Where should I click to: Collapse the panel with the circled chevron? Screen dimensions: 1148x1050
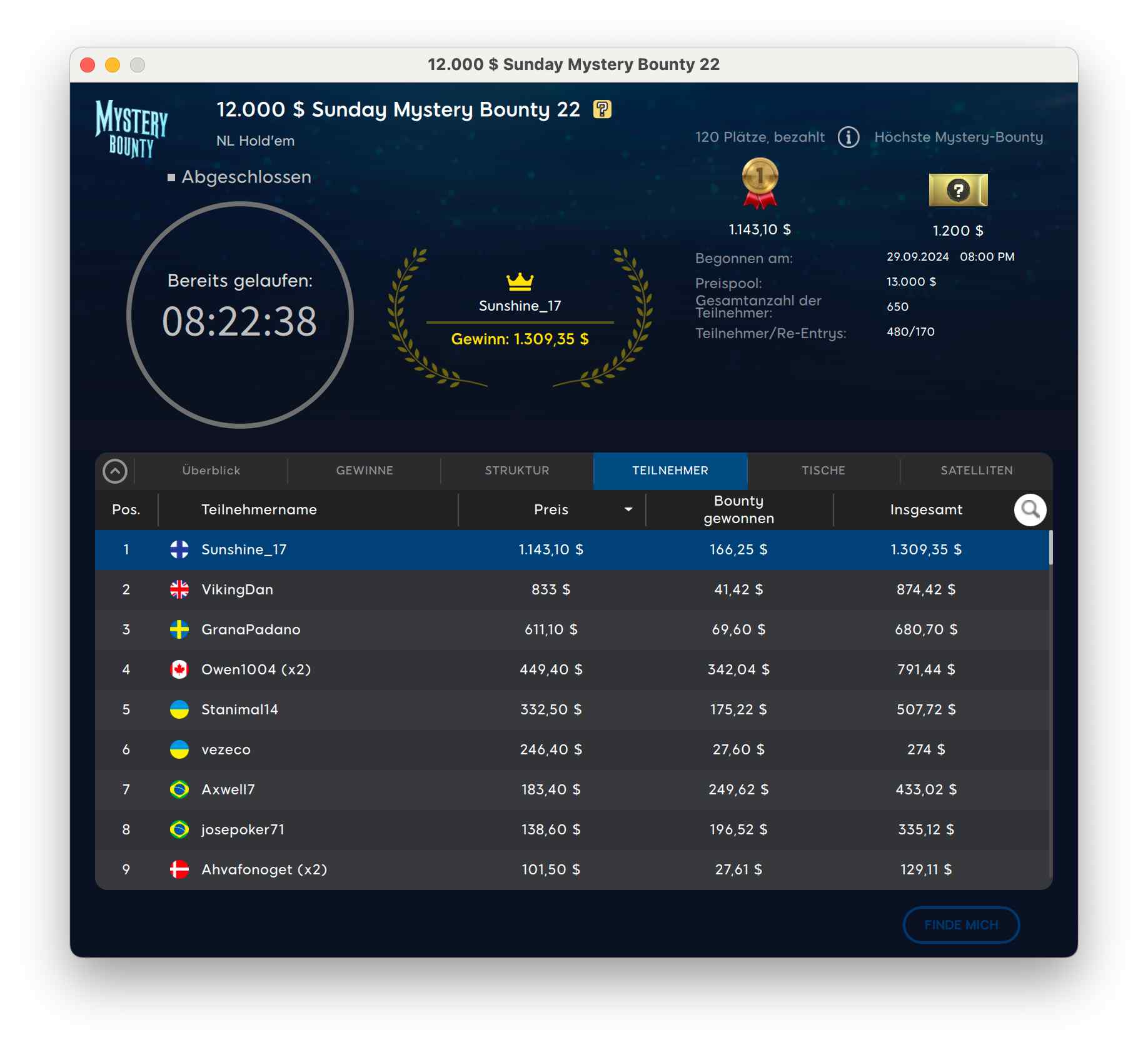pos(115,471)
